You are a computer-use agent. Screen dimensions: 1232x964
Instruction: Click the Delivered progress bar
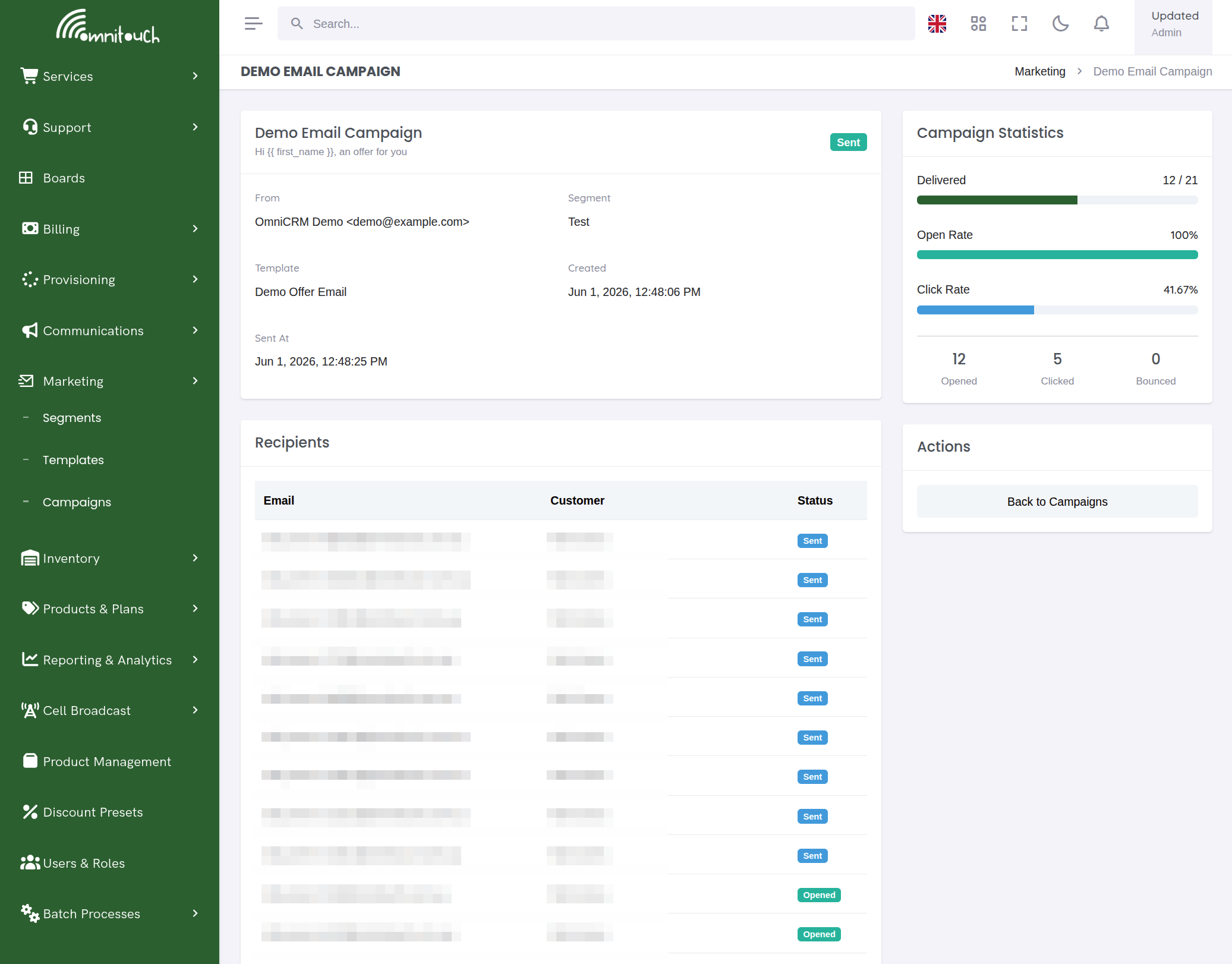pyautogui.click(x=1057, y=200)
